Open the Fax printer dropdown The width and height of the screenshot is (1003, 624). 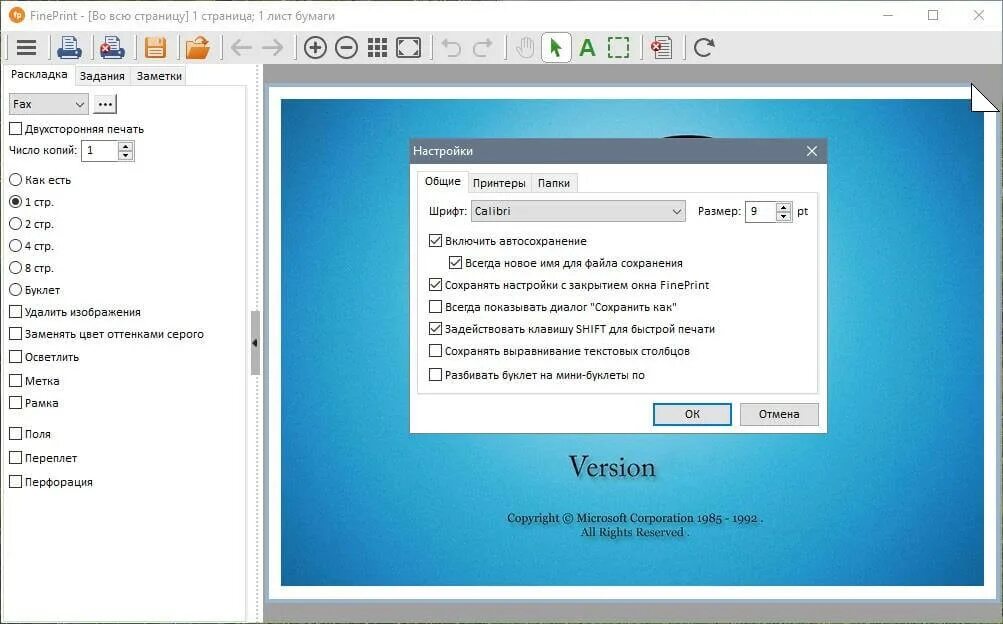[x=49, y=104]
